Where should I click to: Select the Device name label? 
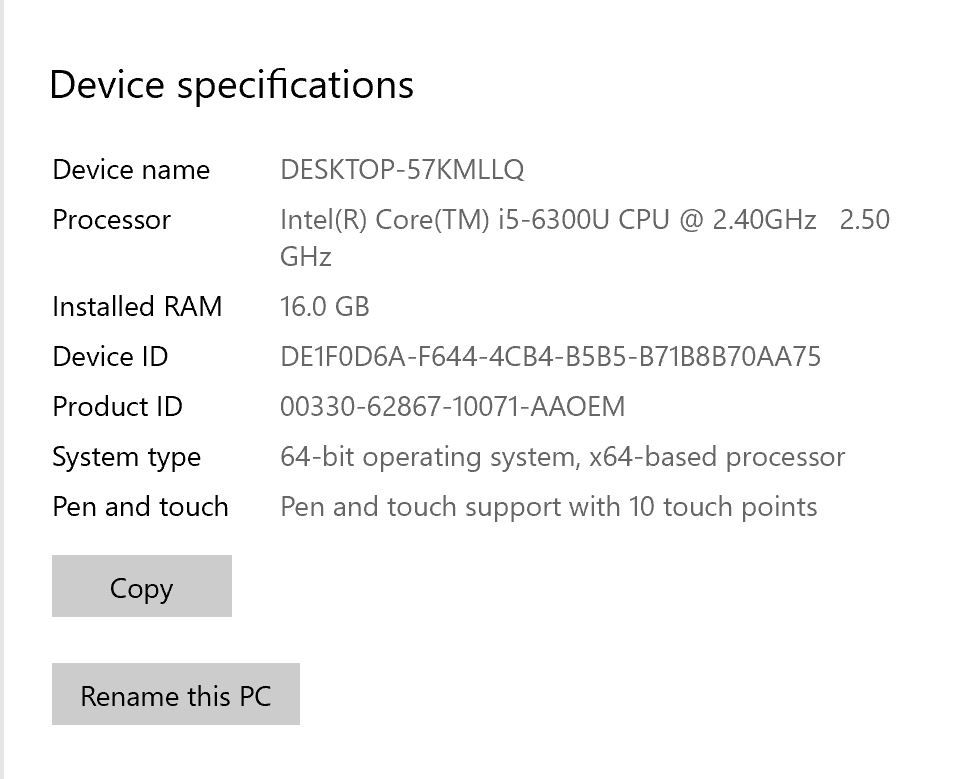131,170
